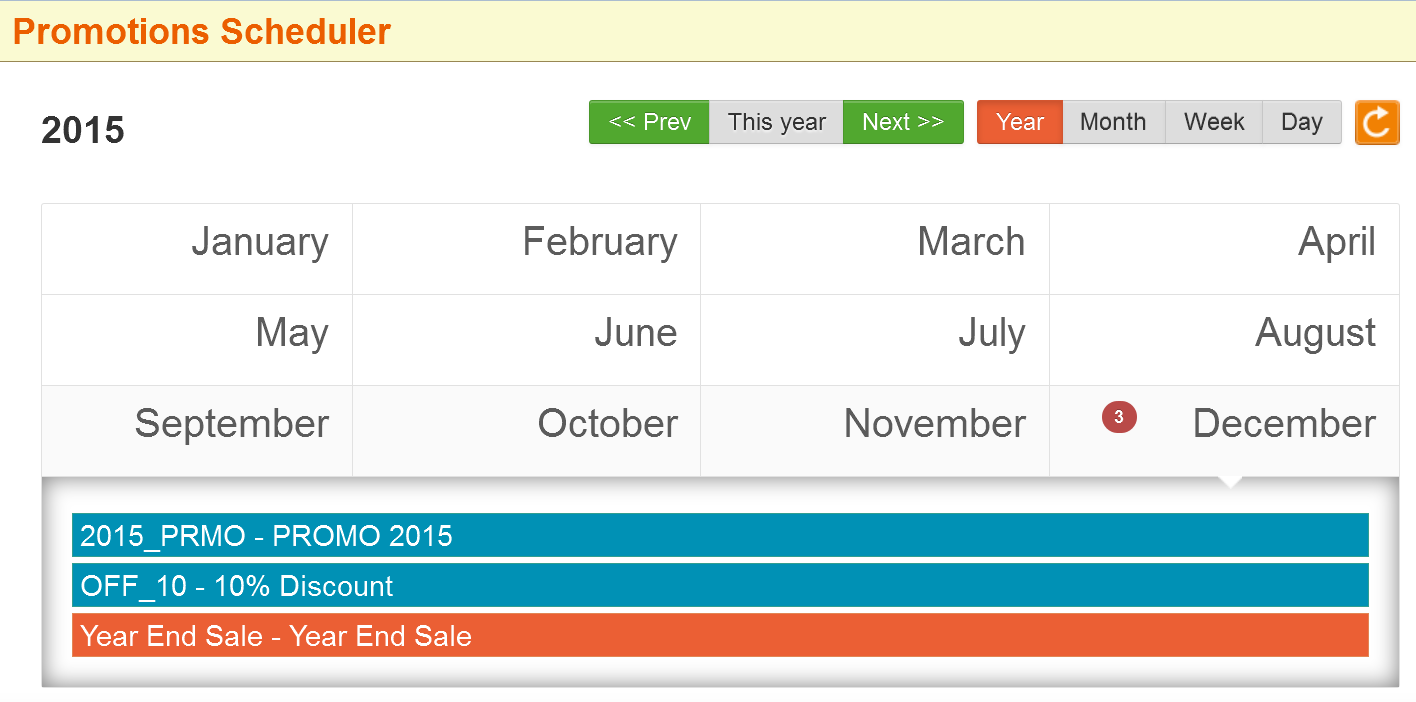Click the orange refresh icon button

(1377, 122)
